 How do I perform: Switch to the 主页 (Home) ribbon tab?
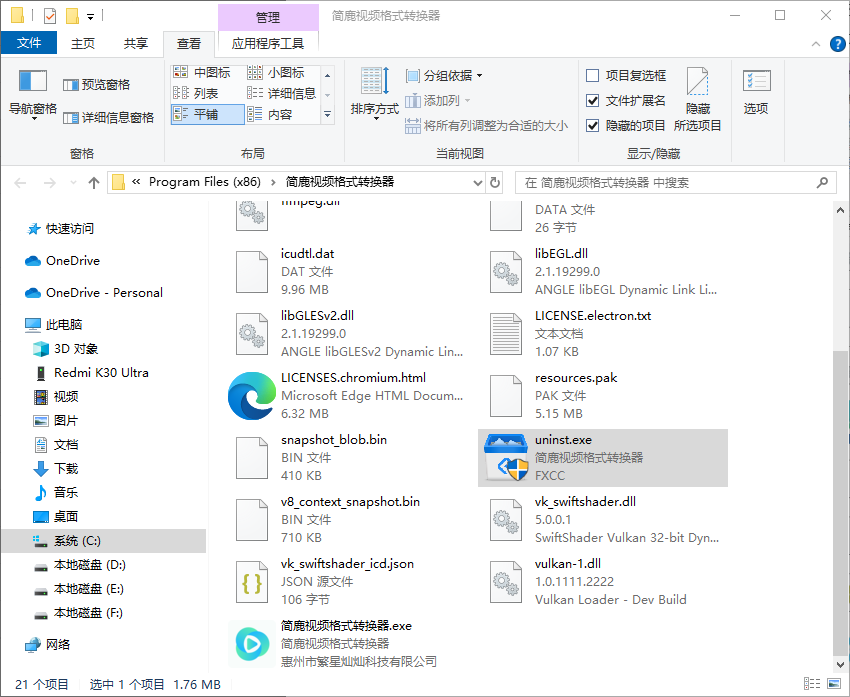(81, 43)
